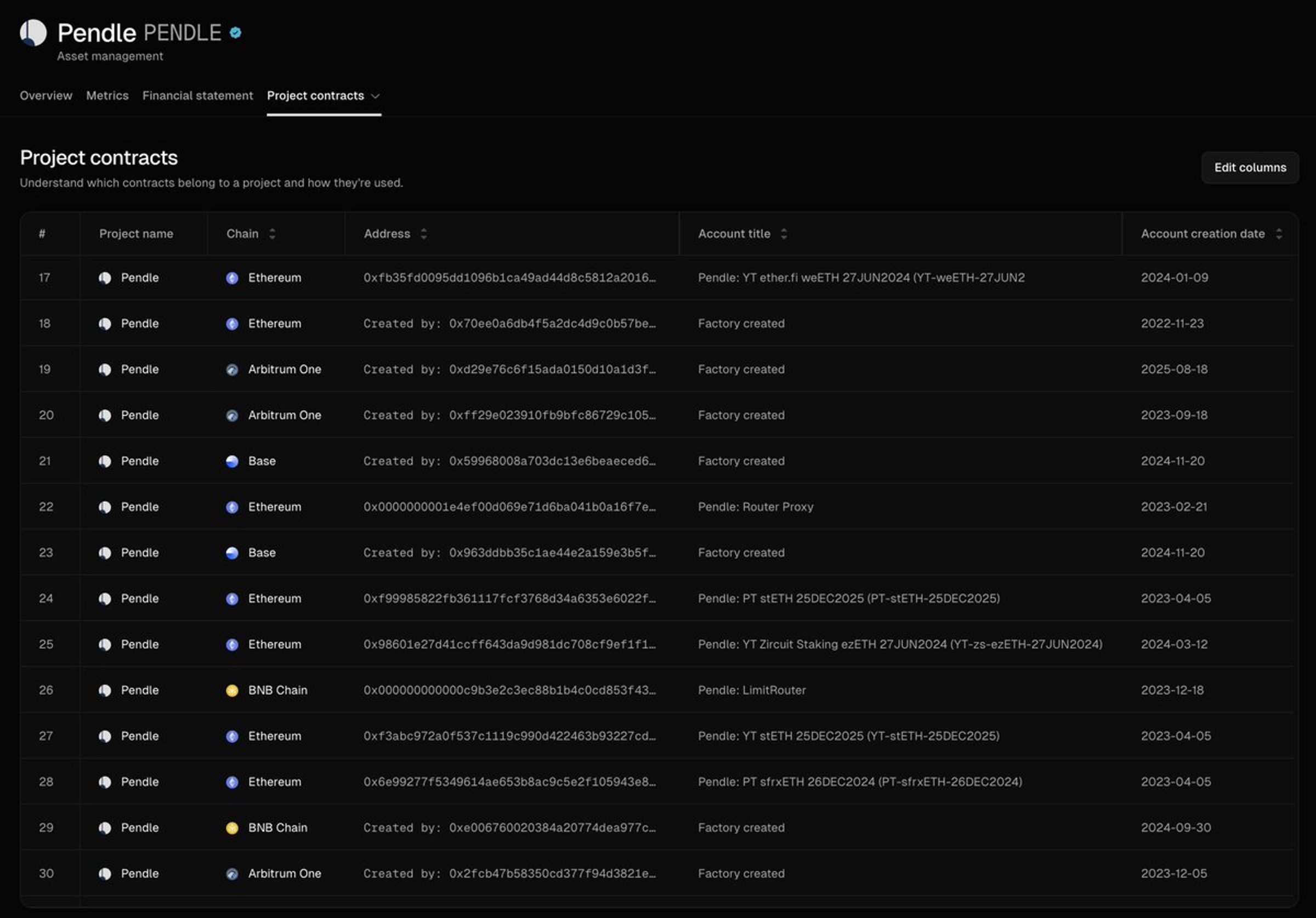Select address 0xf99985822fb3... in row 24
Screen dimensions: 1316x918
[509, 599]
